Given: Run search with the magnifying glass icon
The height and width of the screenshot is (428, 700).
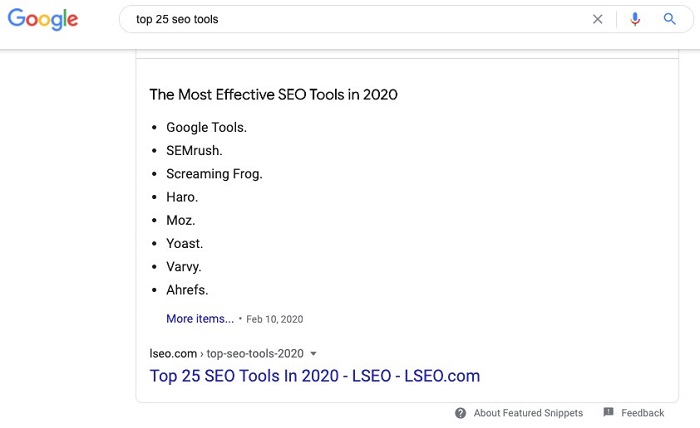Looking at the screenshot, I should [x=669, y=19].
